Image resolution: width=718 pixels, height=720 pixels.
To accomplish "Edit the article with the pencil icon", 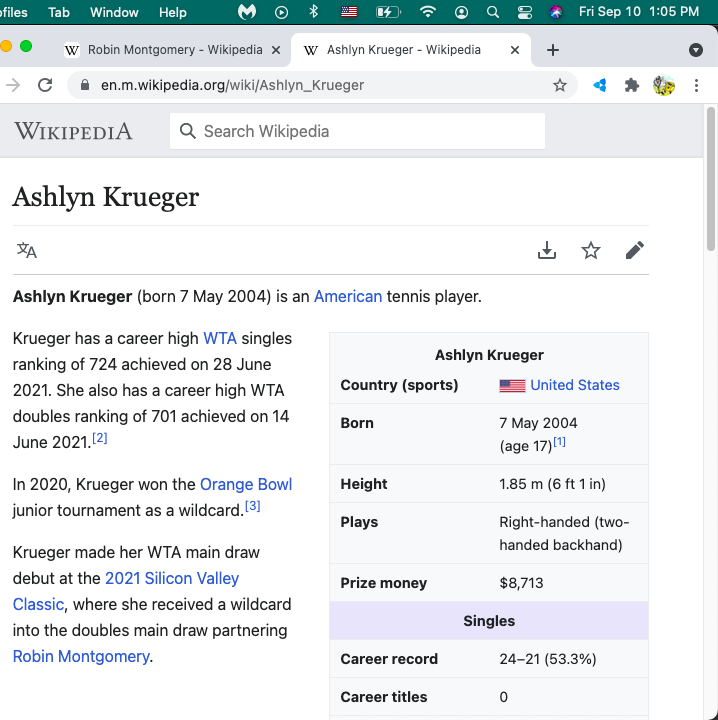I will tap(635, 251).
